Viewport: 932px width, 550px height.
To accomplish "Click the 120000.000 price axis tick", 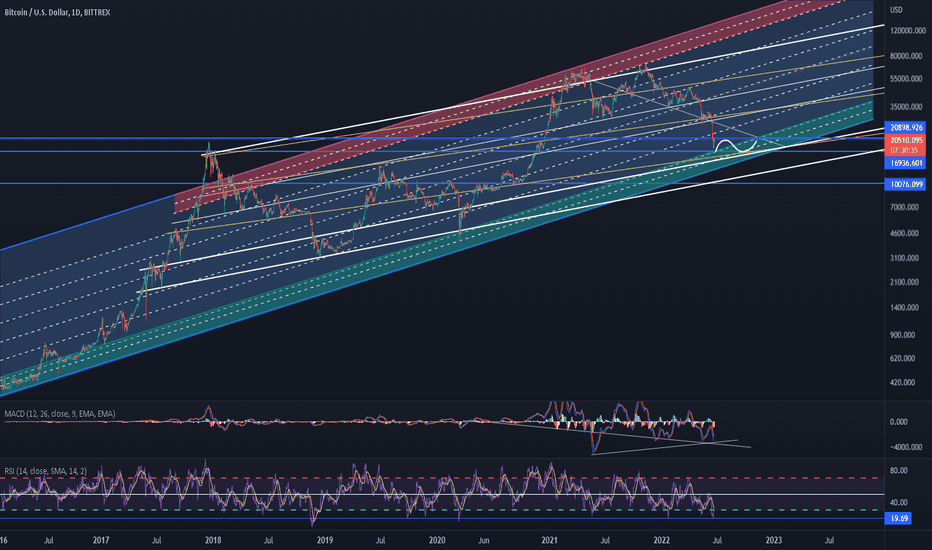I will tap(908, 30).
